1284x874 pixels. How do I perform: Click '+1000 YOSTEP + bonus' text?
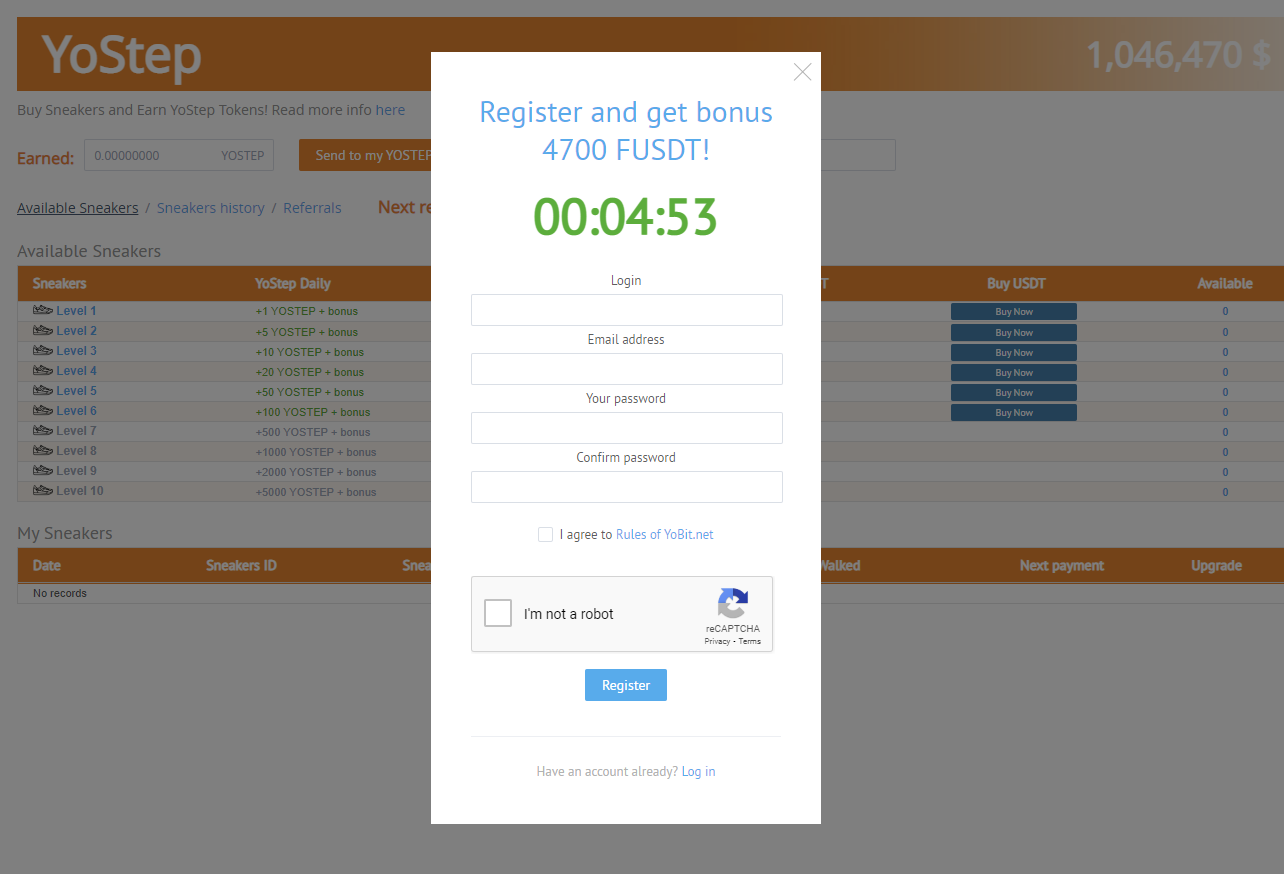click(x=316, y=452)
